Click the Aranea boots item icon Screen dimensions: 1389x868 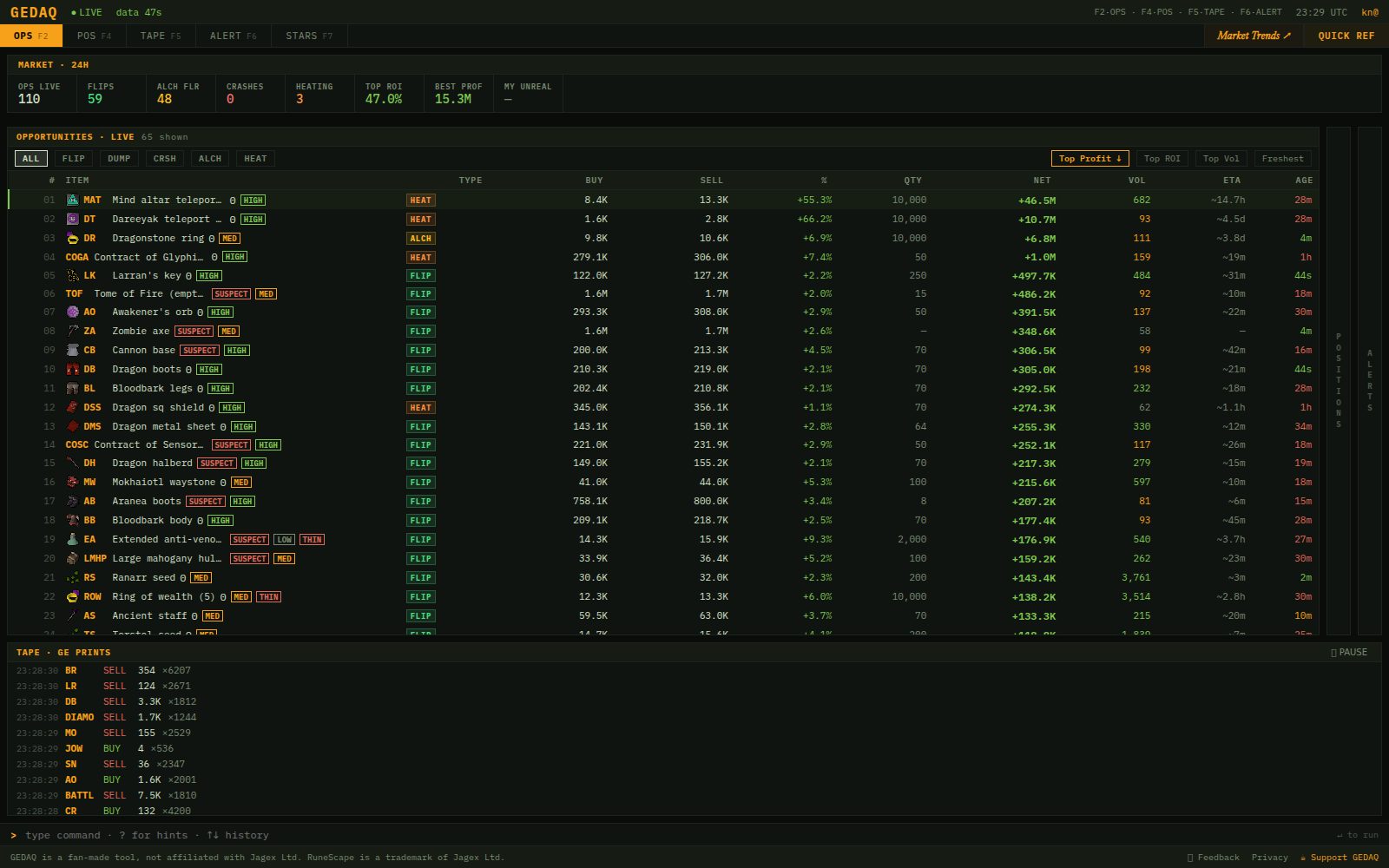(73, 501)
